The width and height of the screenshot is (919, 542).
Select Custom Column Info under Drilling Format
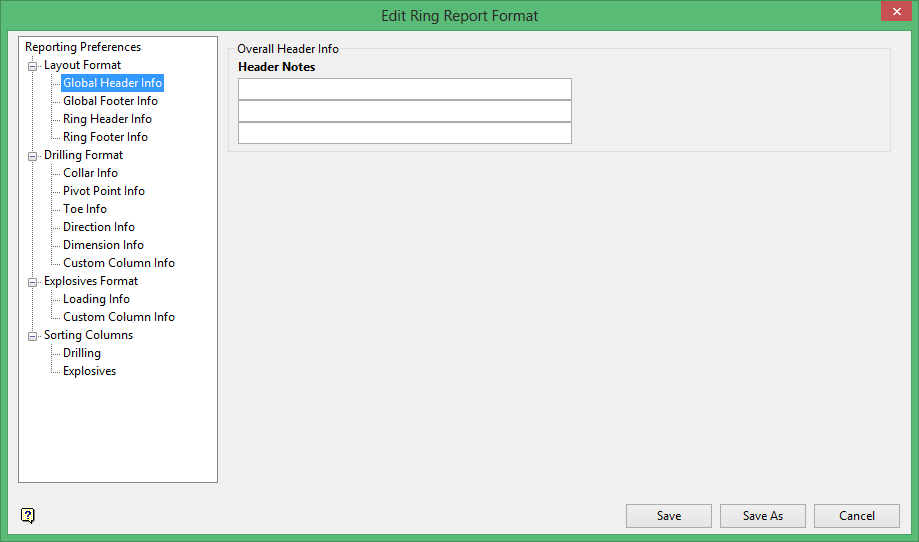(119, 263)
